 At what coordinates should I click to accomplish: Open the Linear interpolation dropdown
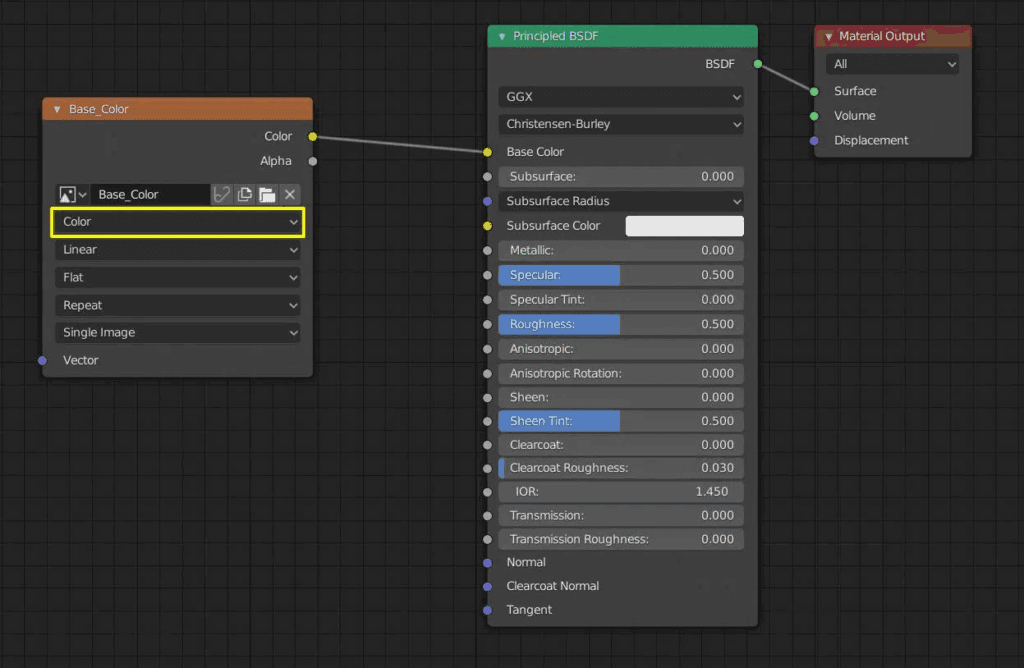tap(178, 250)
